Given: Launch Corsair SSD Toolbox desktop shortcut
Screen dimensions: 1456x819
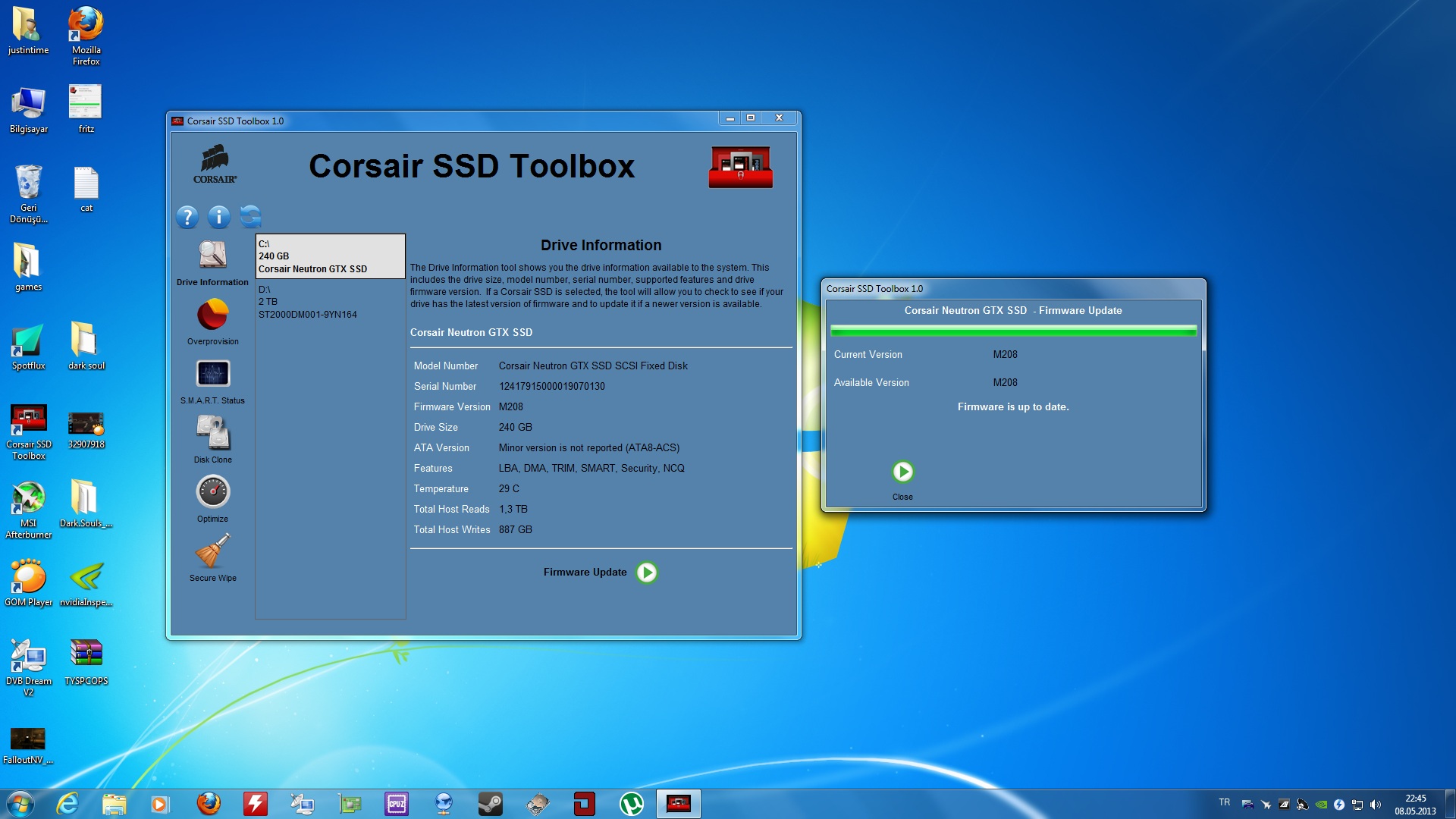Looking at the screenshot, I should (28, 432).
